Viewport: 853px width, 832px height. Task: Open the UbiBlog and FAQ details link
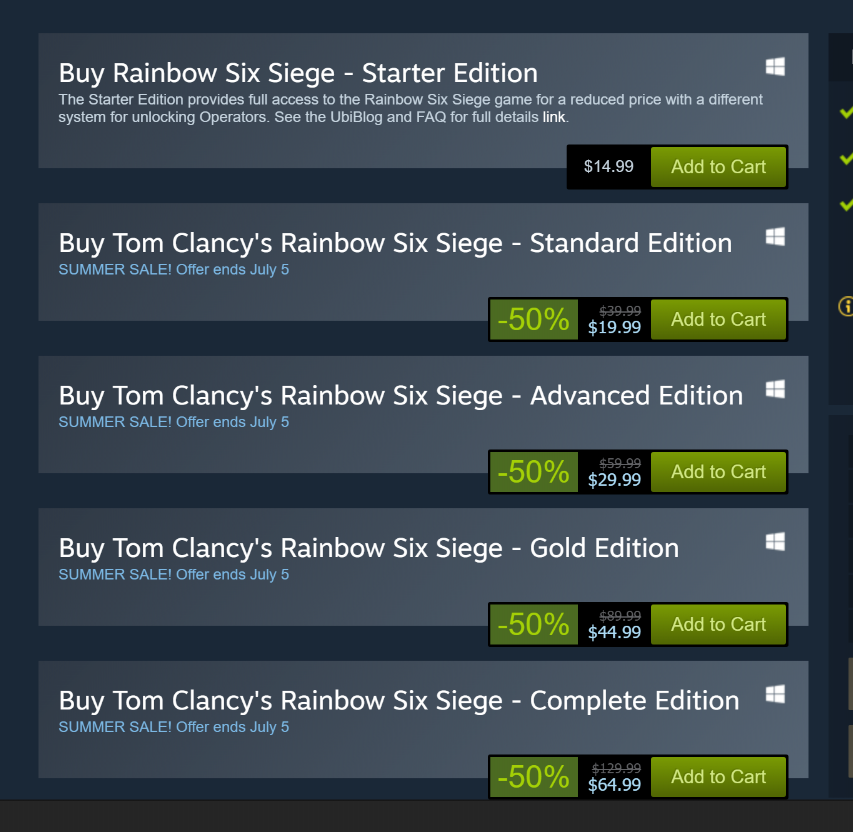[x=554, y=117]
